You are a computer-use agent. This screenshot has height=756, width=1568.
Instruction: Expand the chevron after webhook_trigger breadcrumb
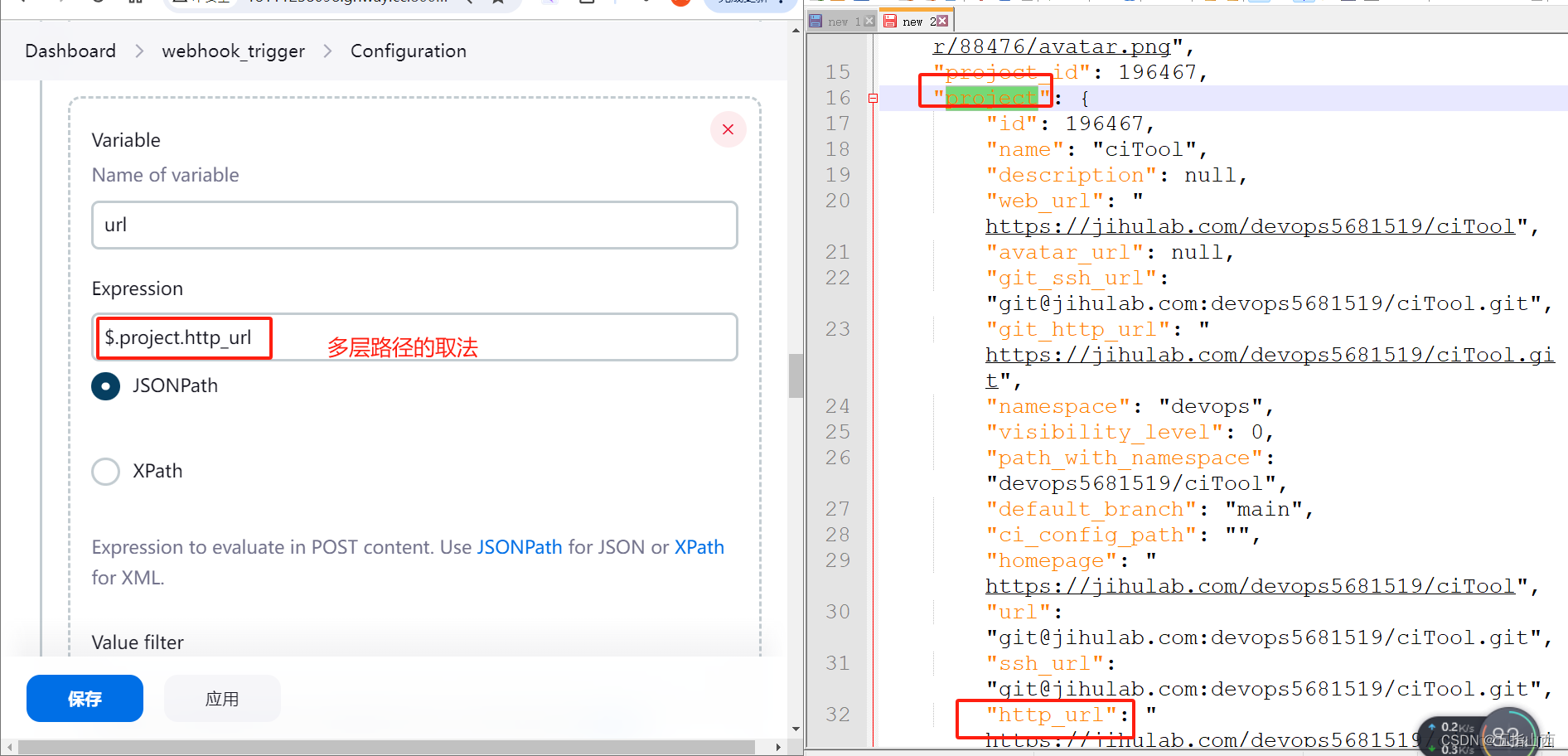click(x=328, y=51)
